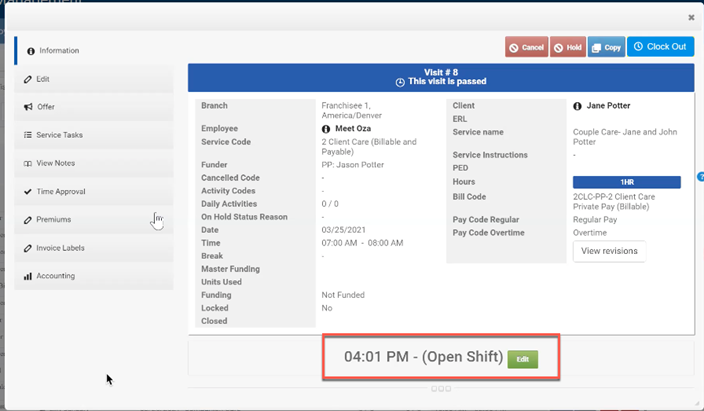The image size is (704, 411).
Task: Select the Premiums tab
Action: [53, 219]
